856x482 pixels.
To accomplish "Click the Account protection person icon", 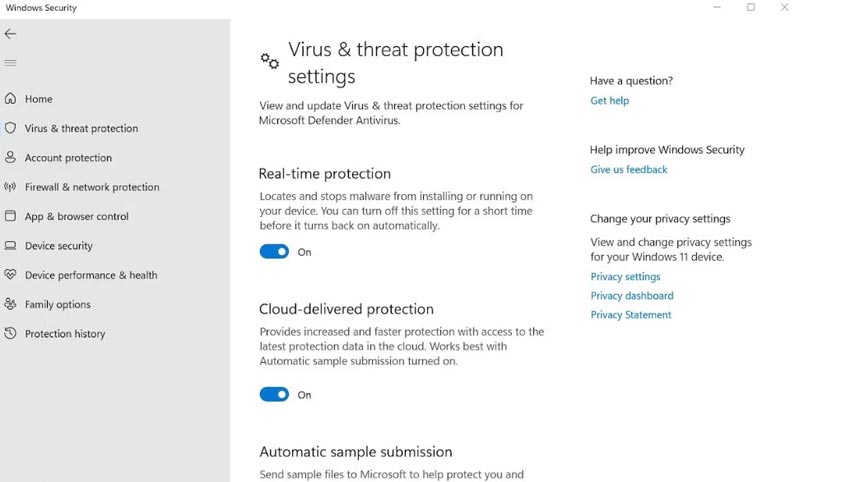I will point(10,157).
